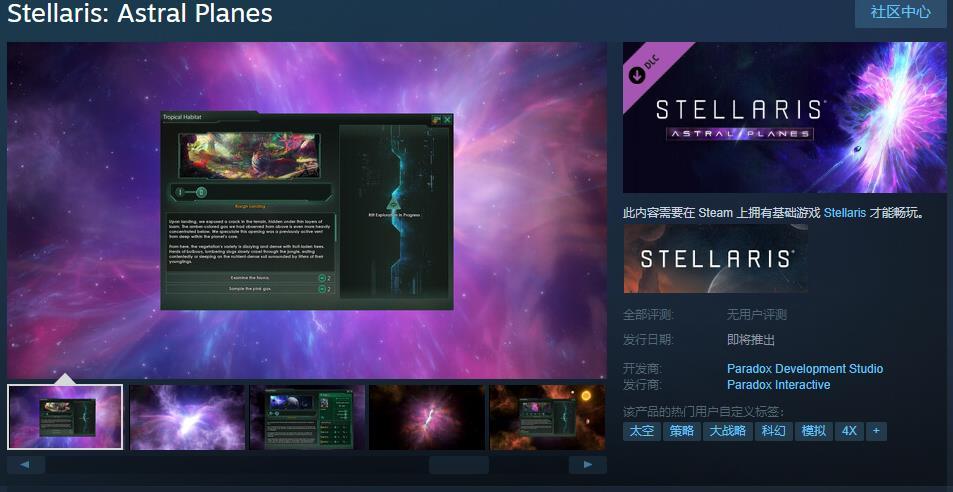Screen dimensions: 953x492
Task: Select the 太空 tag
Action: click(x=642, y=431)
